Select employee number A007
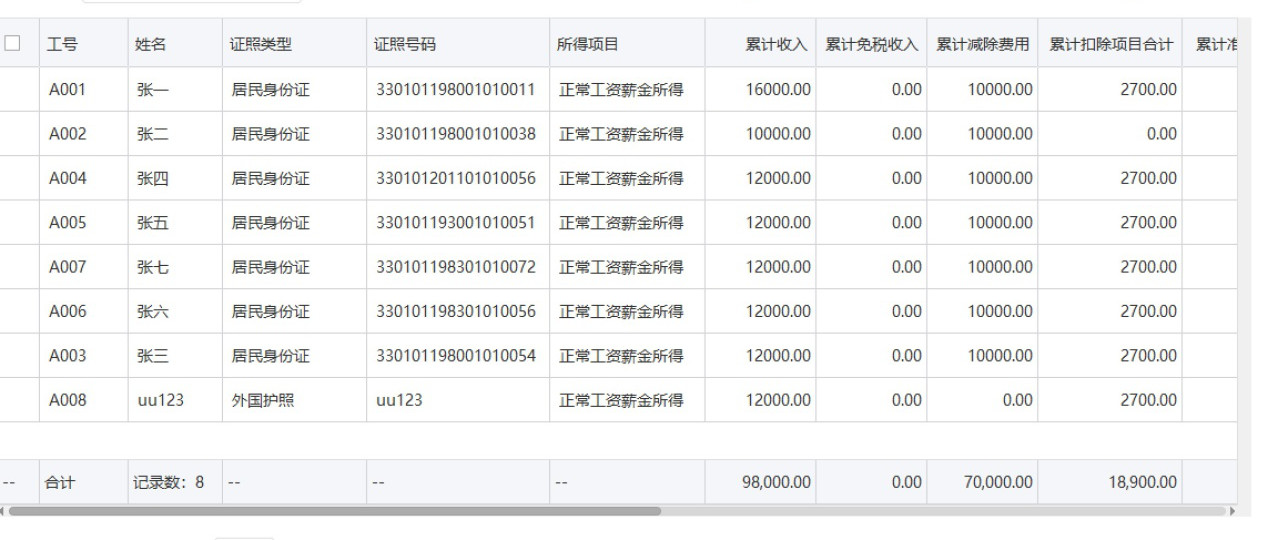This screenshot has height=540, width=1269. coord(67,267)
